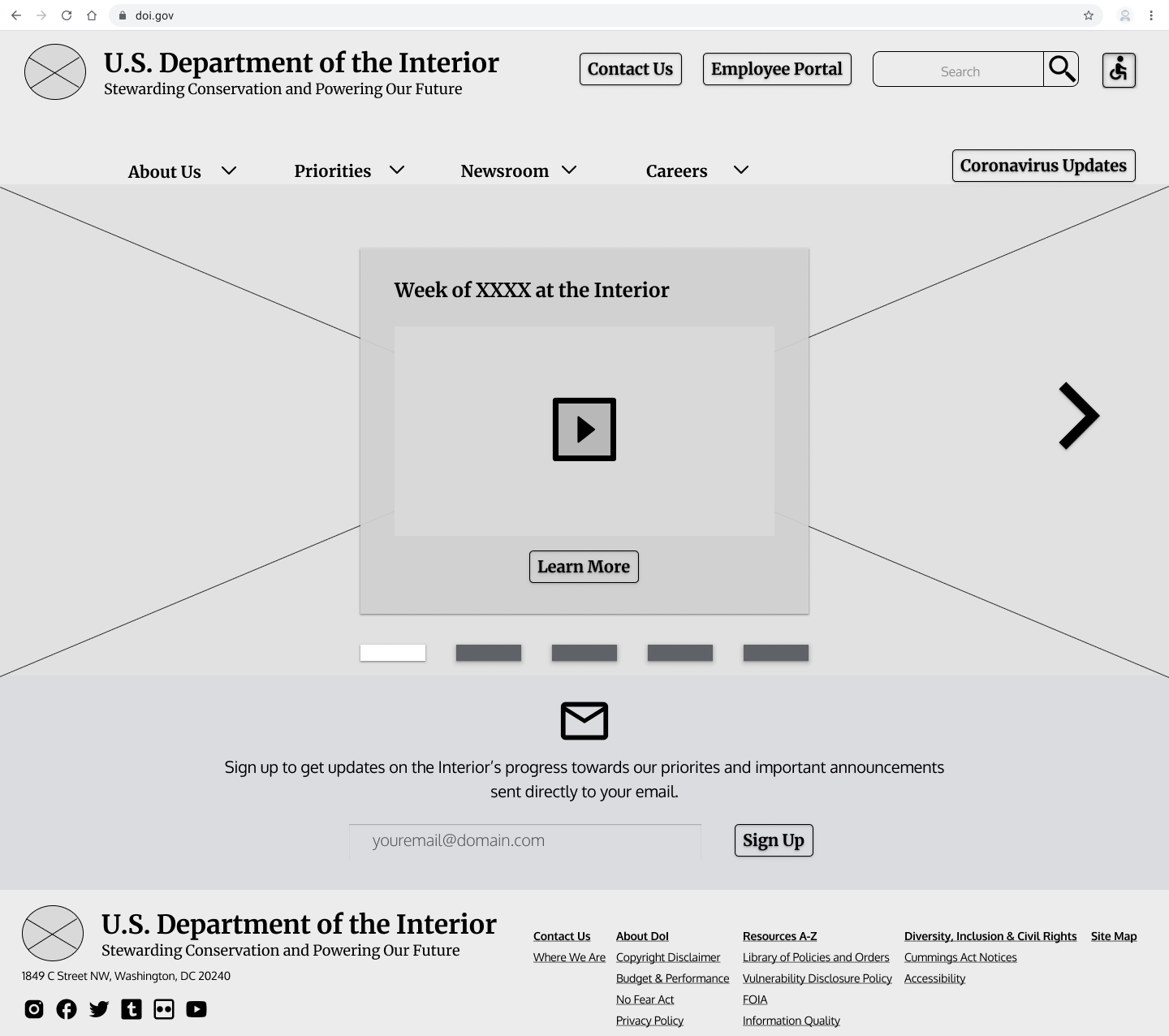Open the Tumblr social icon
Screen dimensions: 1169x1036
coord(132,1009)
